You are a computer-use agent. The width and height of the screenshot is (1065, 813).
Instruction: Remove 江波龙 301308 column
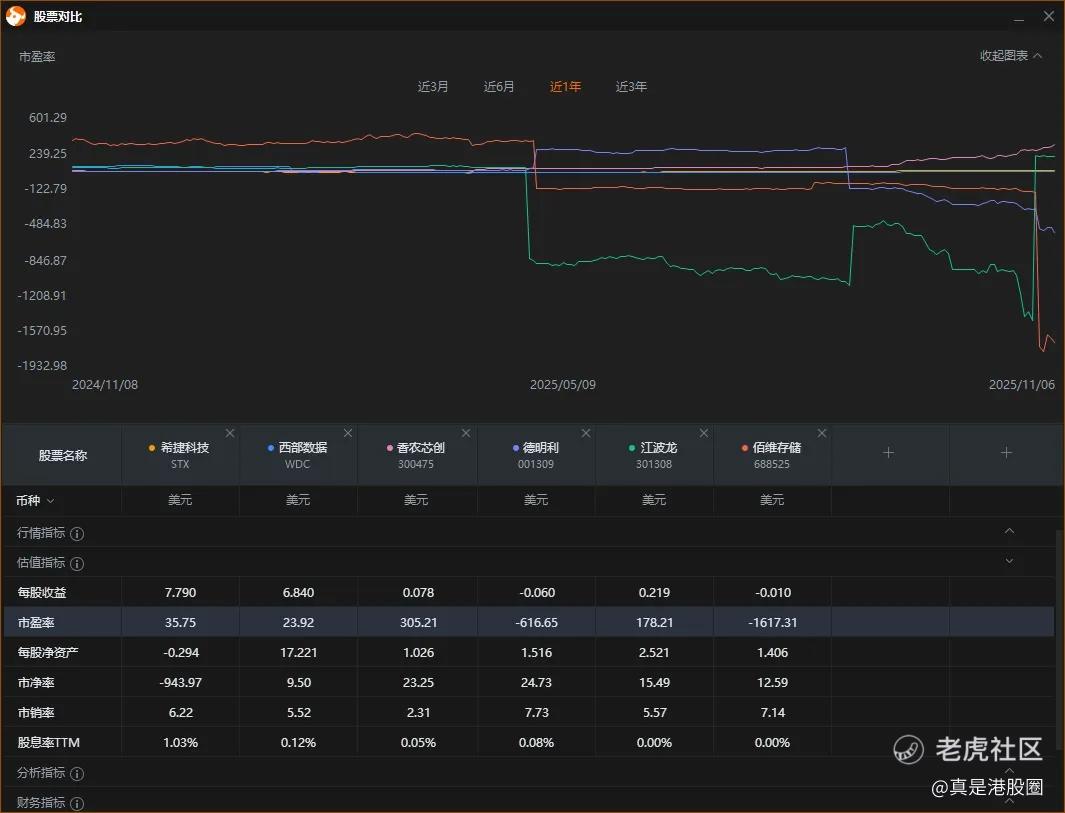(x=704, y=433)
